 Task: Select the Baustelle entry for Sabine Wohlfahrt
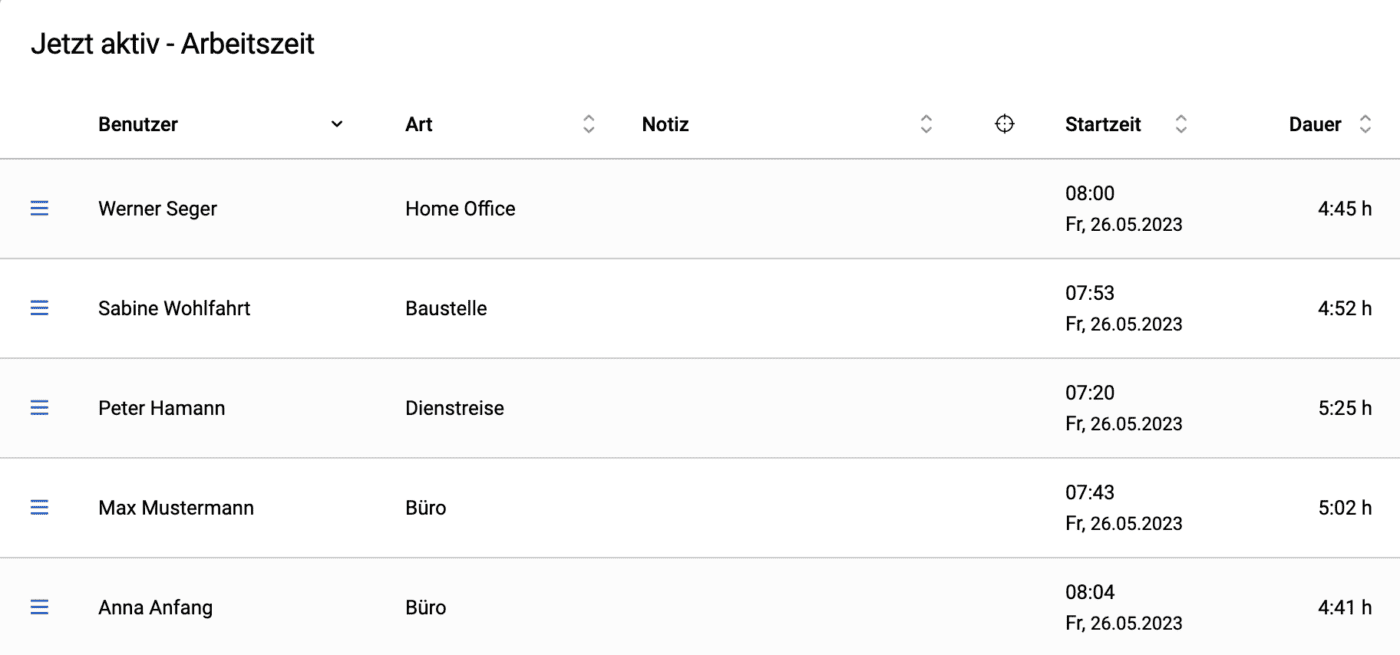(446, 309)
